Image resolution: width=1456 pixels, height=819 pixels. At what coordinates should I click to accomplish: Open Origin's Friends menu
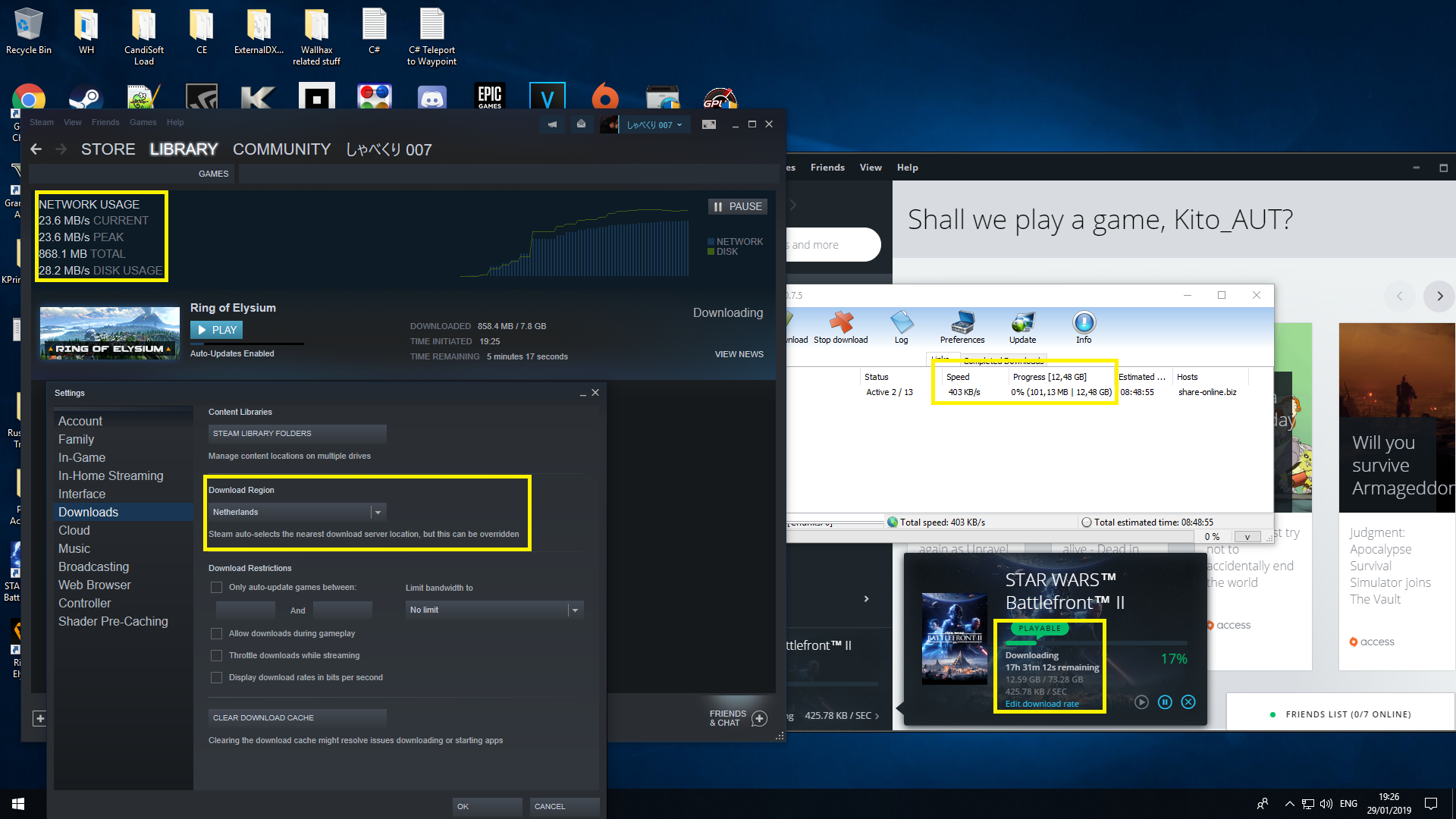point(827,168)
